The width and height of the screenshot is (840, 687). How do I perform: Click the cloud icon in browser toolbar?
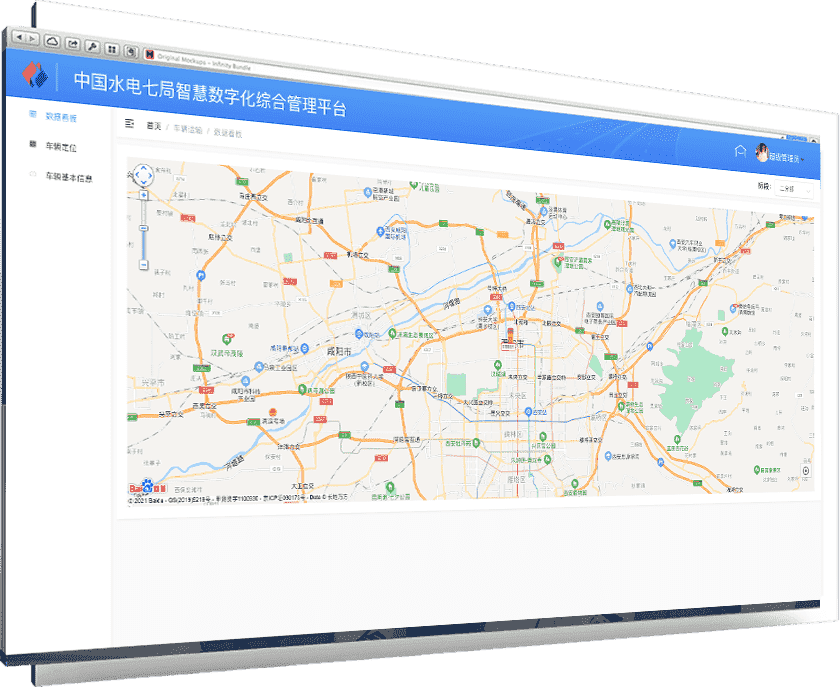[x=52, y=41]
